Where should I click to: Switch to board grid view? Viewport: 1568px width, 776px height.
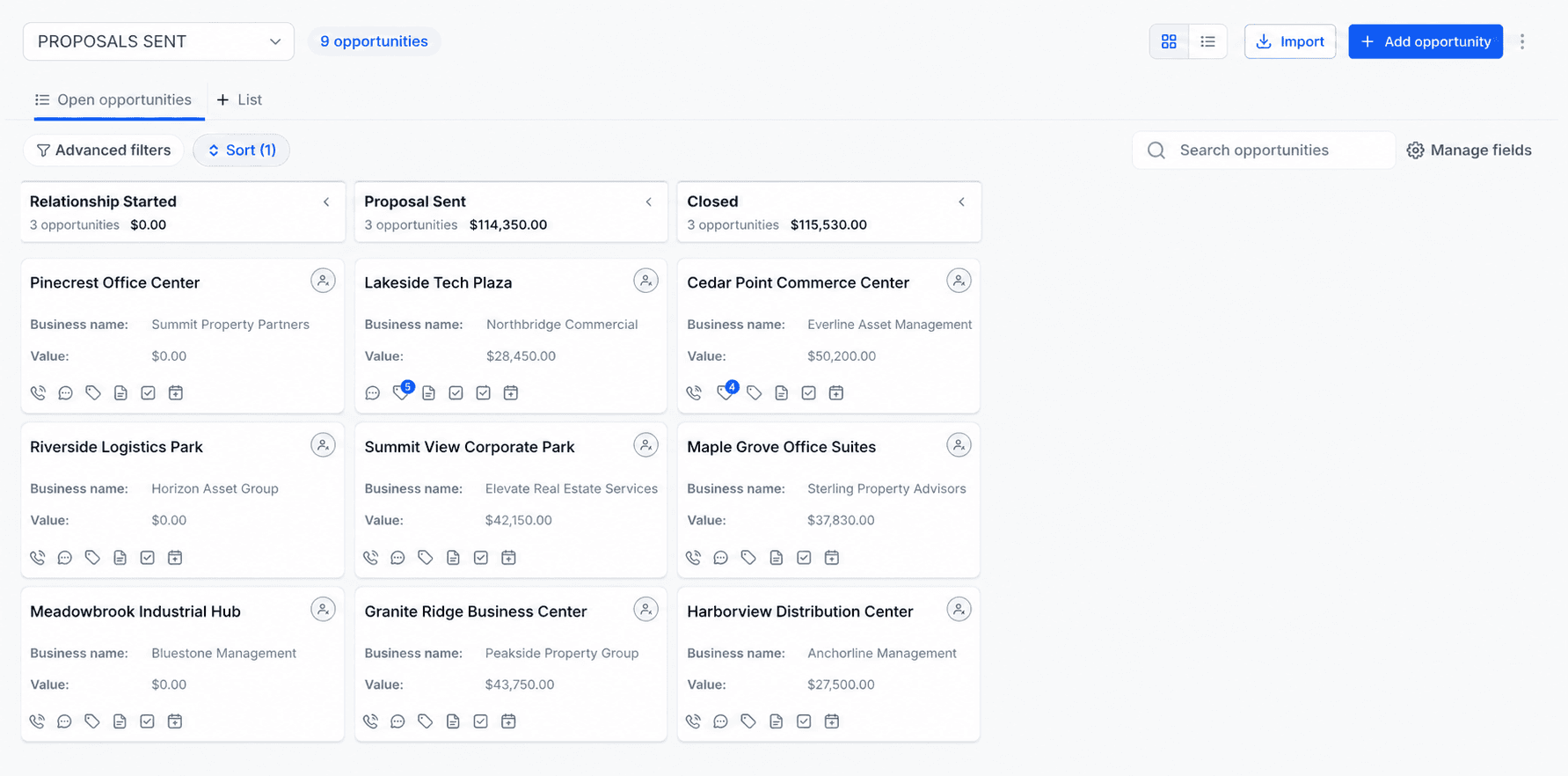coord(1169,41)
